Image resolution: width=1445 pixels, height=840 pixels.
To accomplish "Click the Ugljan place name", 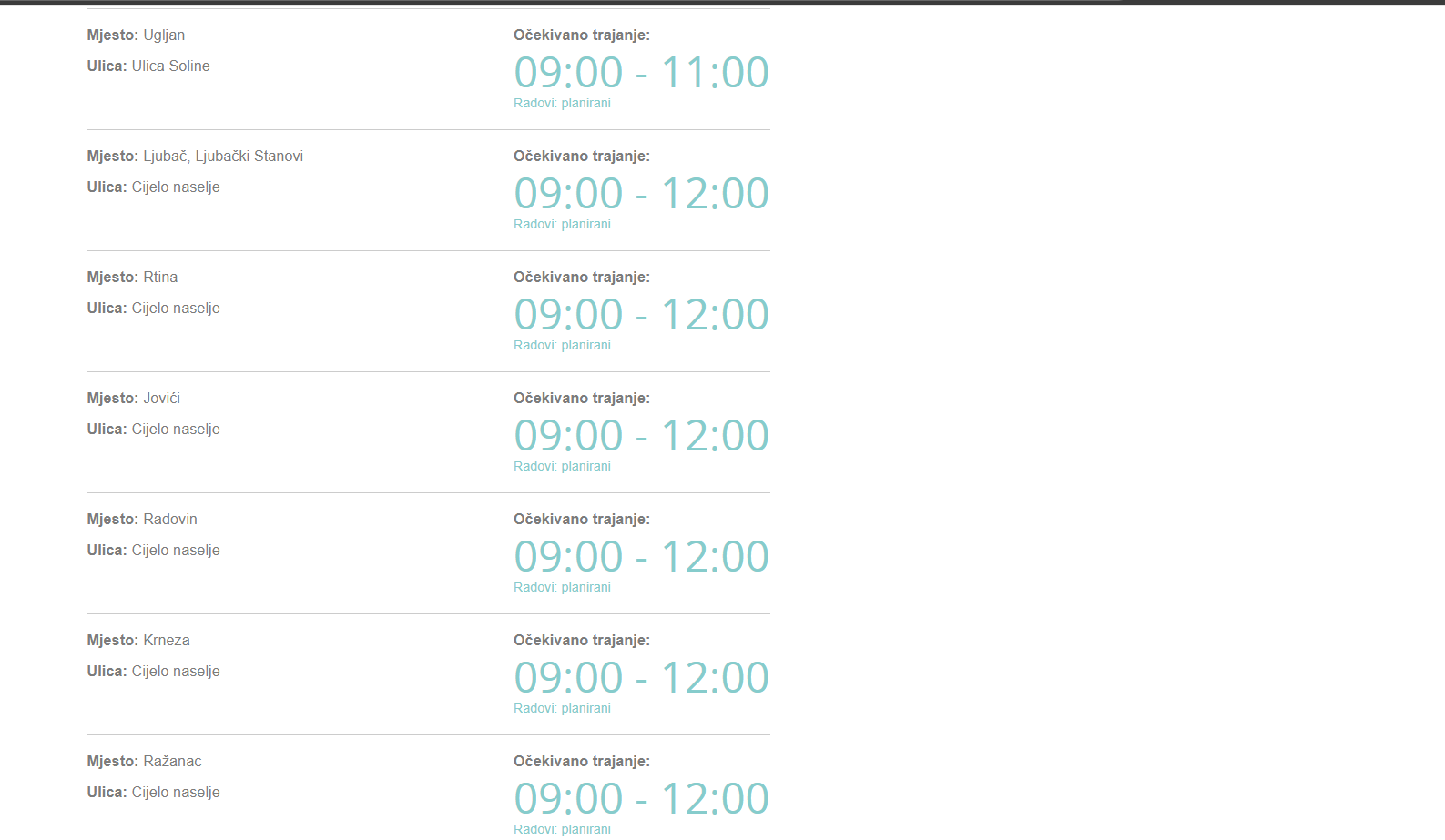I will [164, 35].
